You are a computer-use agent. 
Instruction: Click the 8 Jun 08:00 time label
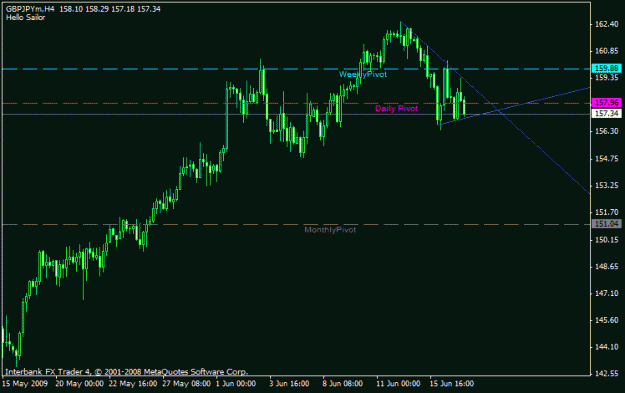[x=343, y=384]
